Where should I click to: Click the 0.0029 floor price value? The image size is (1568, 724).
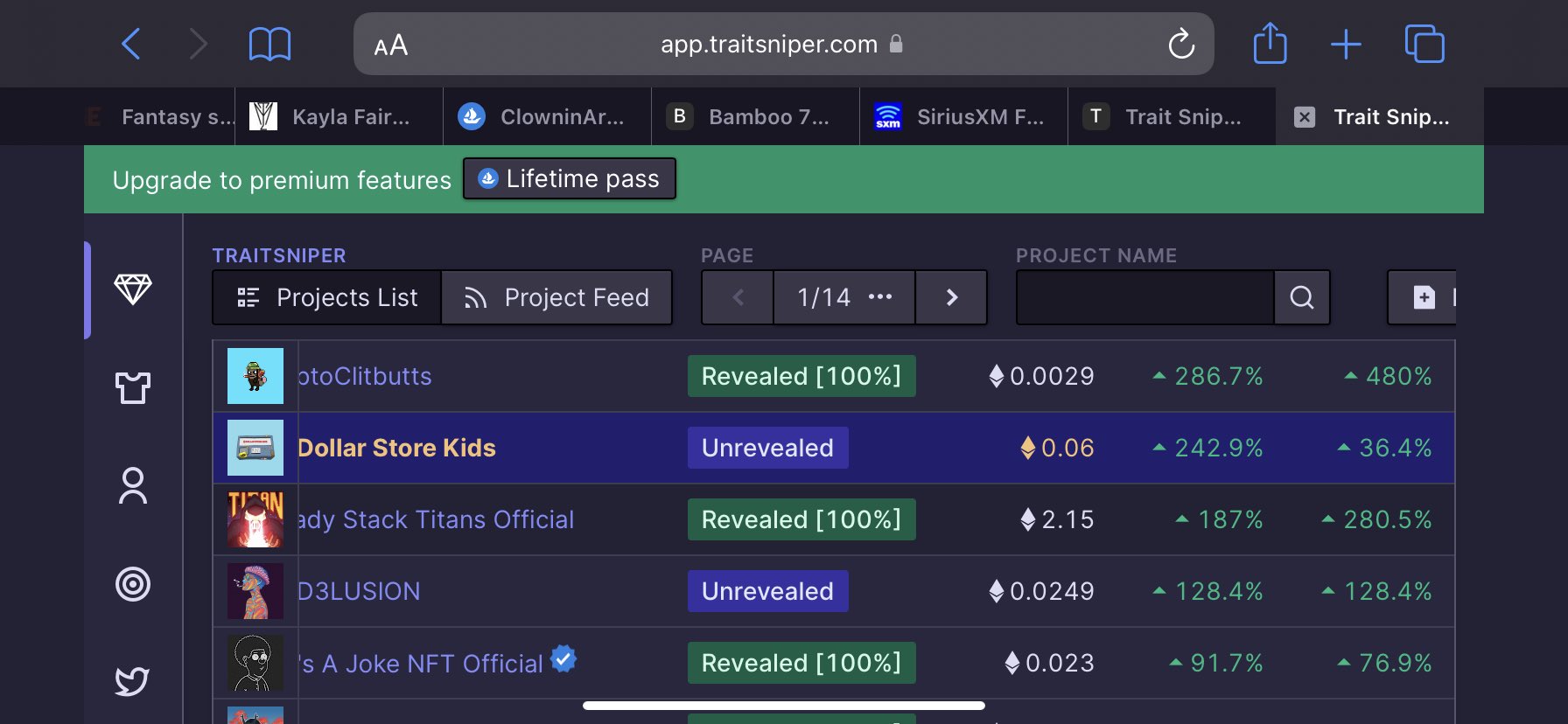(1052, 376)
